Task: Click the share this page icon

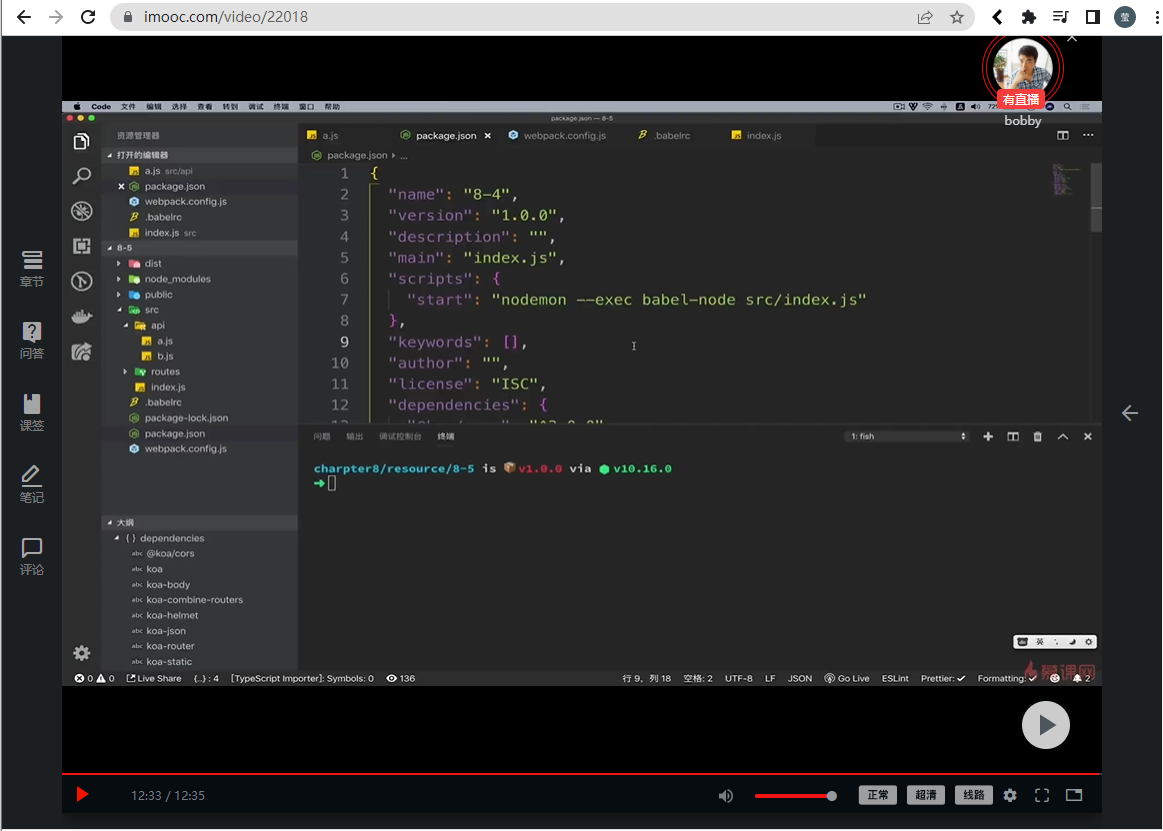Action: click(x=925, y=17)
